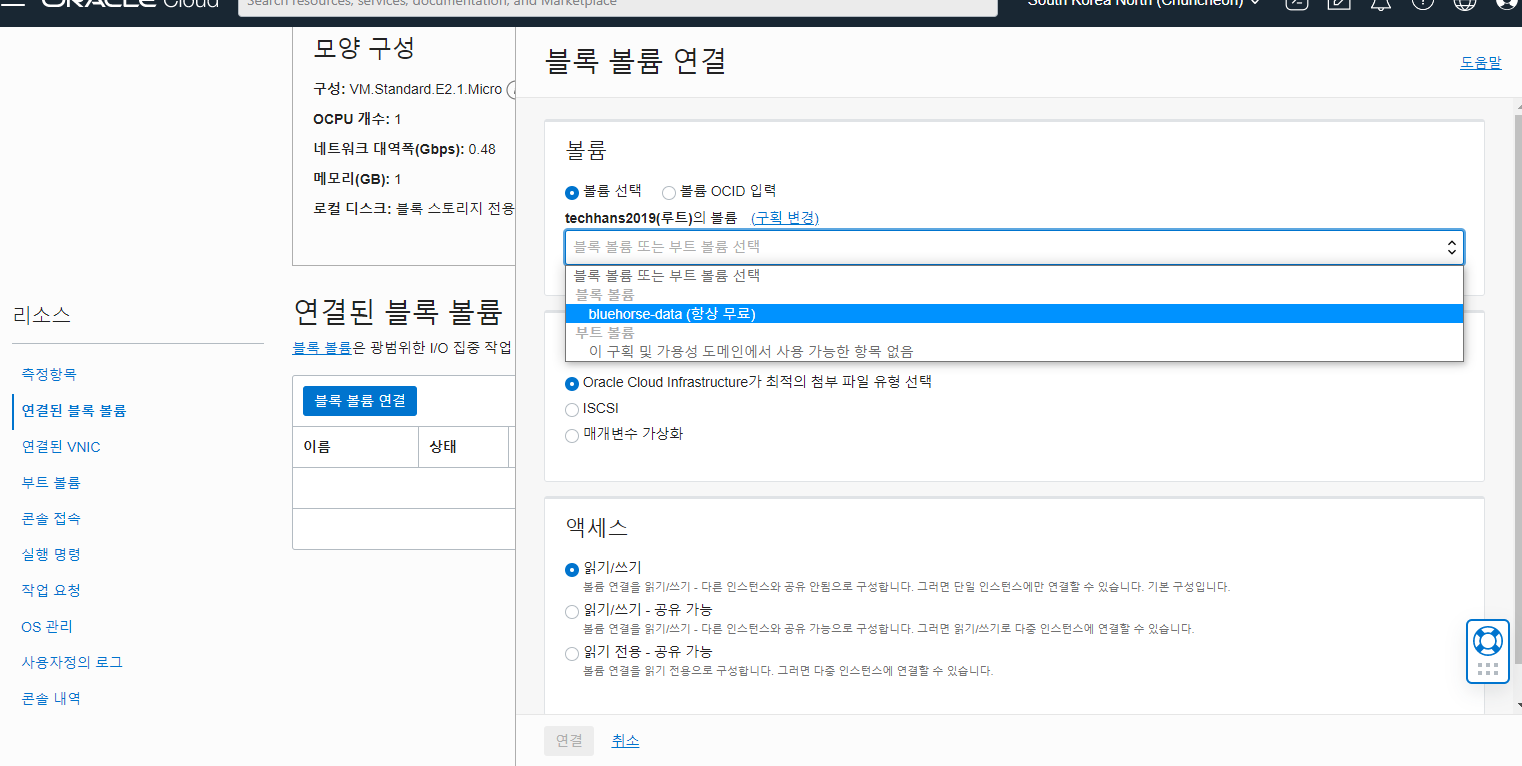This screenshot has height=766, width=1522.
Task: Click the VM.Standard.E2.1.Micro shape value
Action: (x=426, y=89)
